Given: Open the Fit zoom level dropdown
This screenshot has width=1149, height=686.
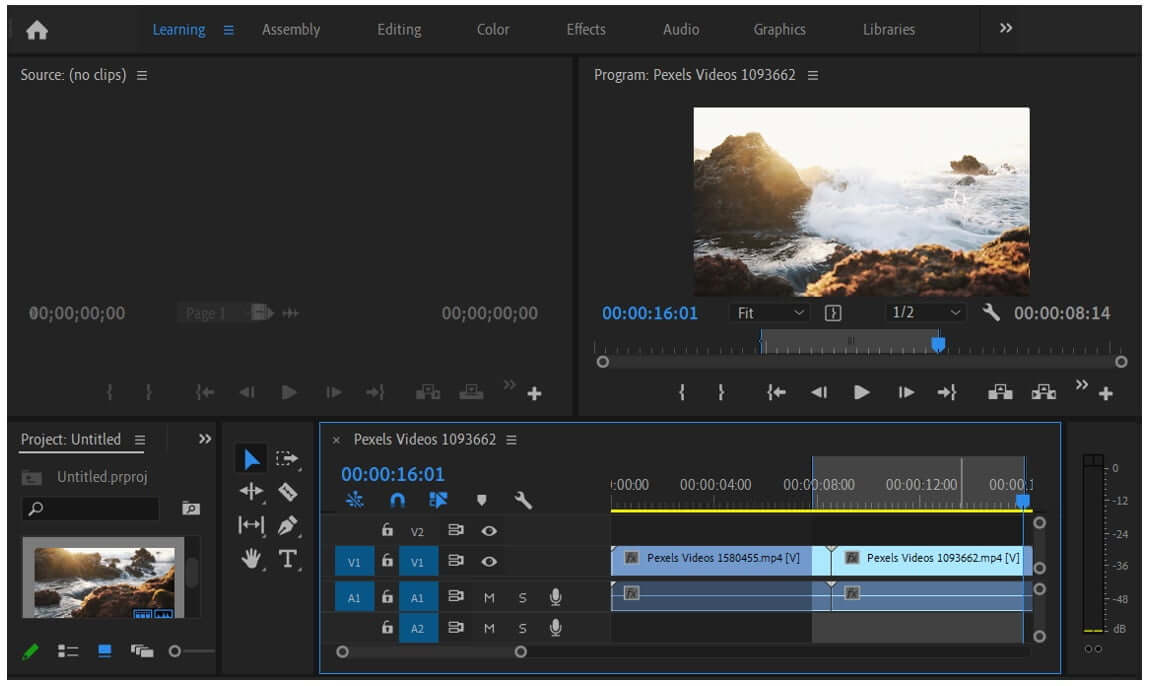Looking at the screenshot, I should click(x=770, y=313).
